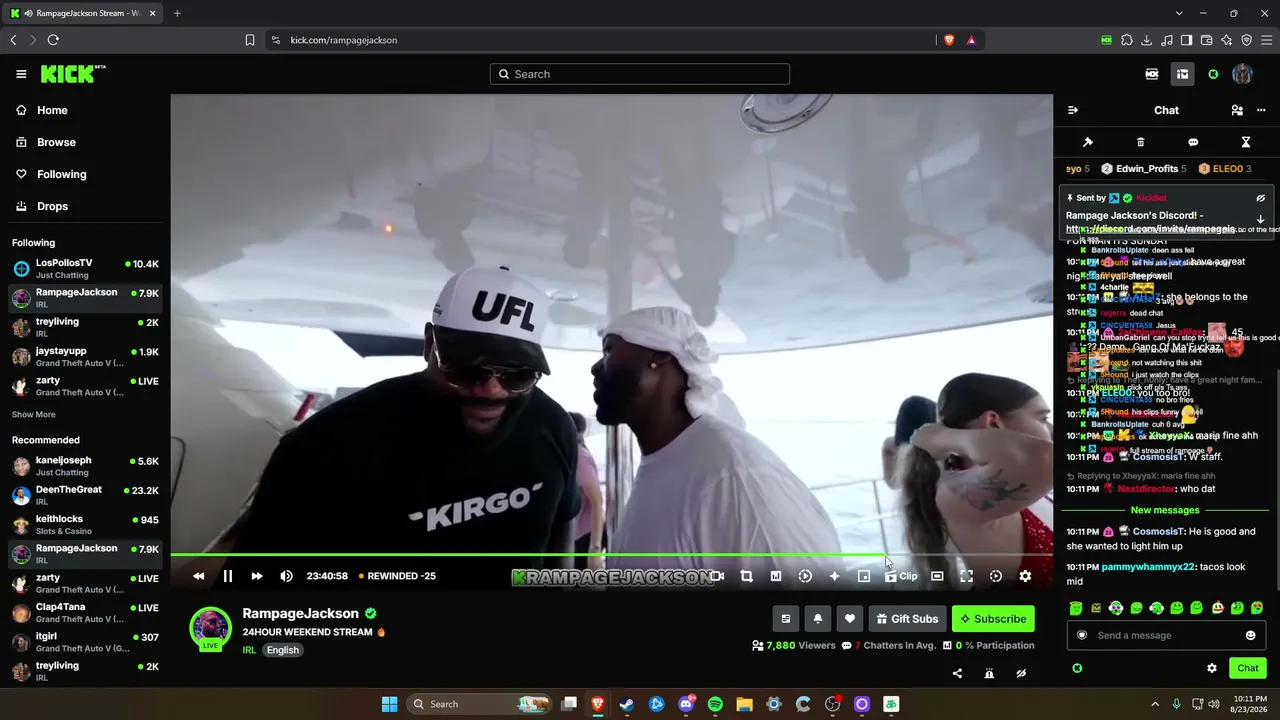Open the channel panel icon left of the bell
Viewport: 1280px width, 720px height.
tap(785, 619)
